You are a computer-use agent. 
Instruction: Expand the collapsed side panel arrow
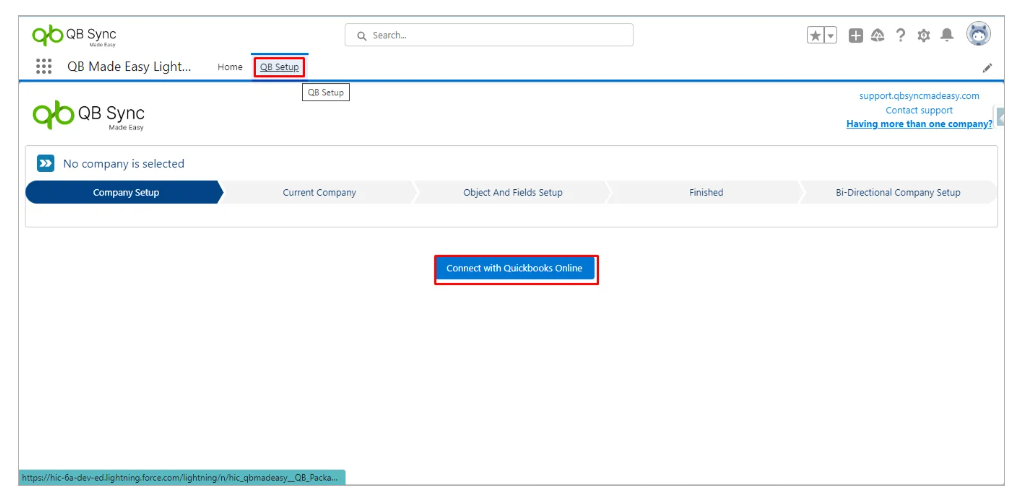[1000, 116]
